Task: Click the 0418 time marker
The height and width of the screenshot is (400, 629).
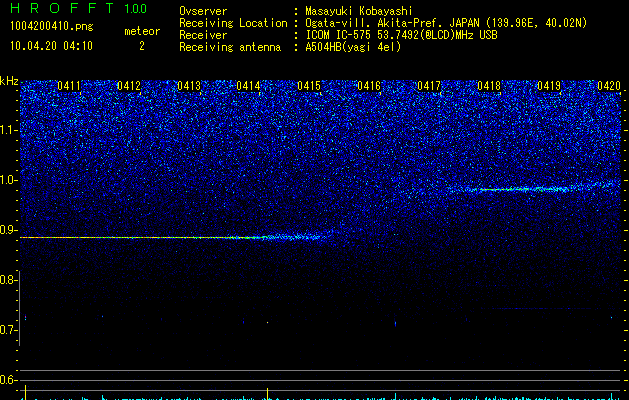Action: point(489,86)
